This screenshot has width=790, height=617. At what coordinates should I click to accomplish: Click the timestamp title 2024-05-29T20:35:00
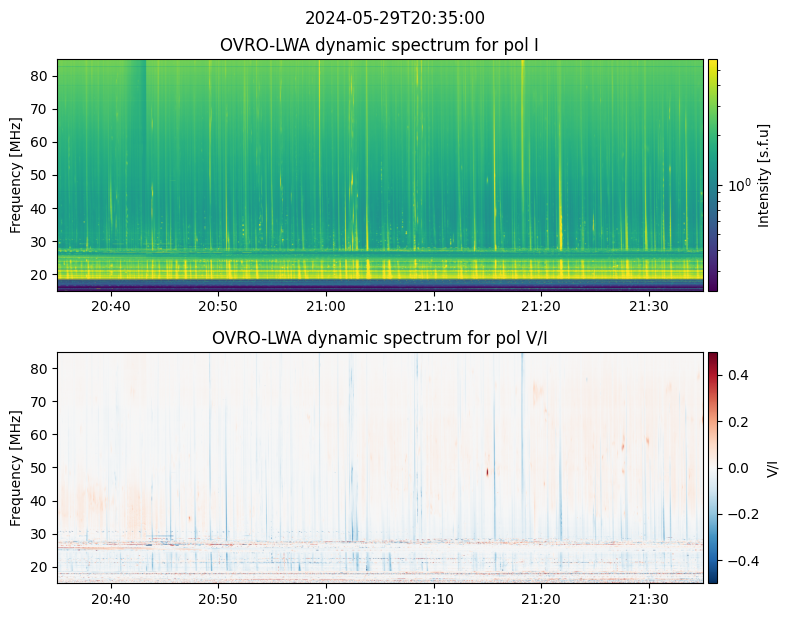pos(394,18)
